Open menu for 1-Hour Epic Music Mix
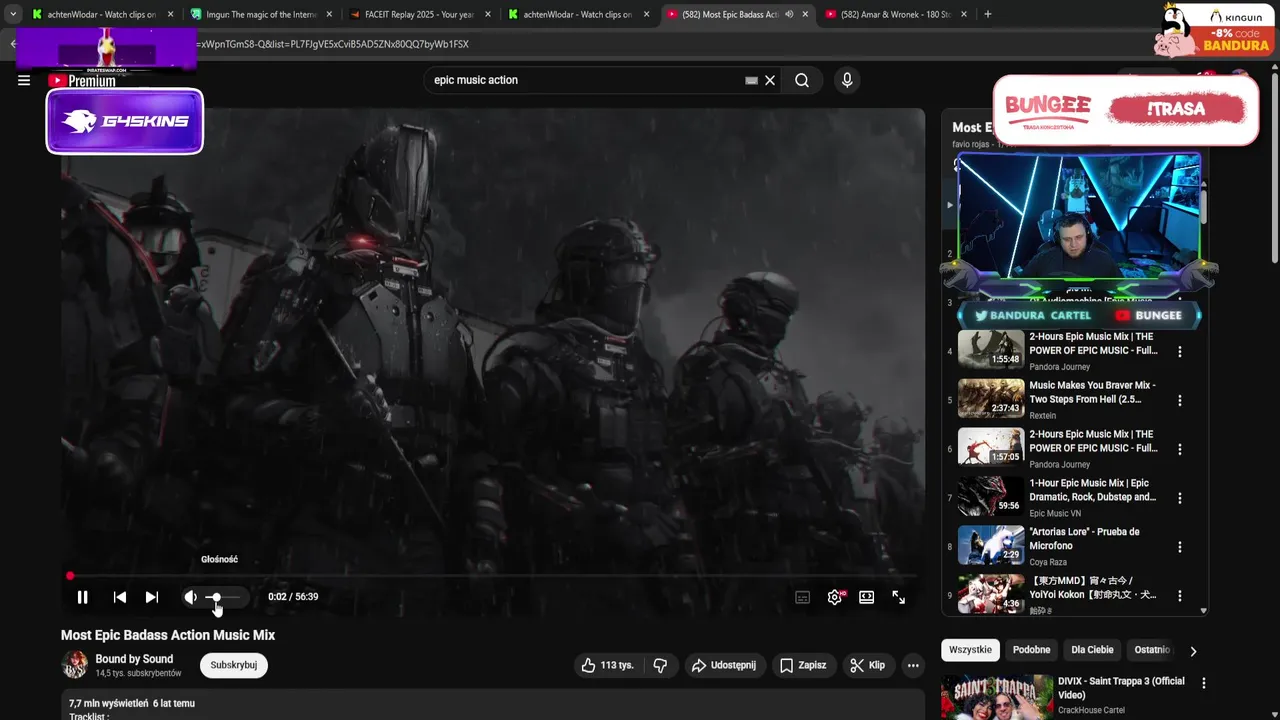Screen dimensions: 1280x720 (1180, 498)
